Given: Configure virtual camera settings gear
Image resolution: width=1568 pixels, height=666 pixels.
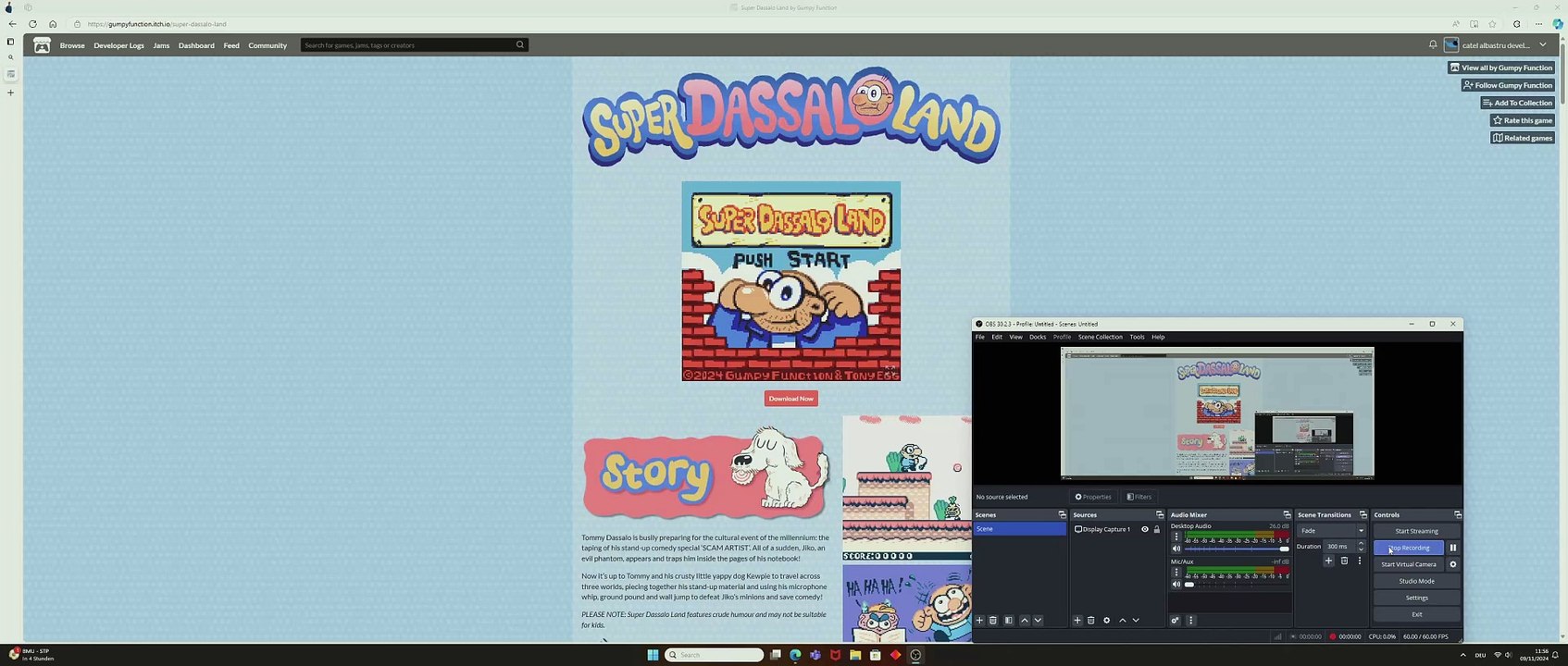Looking at the screenshot, I should [x=1452, y=564].
